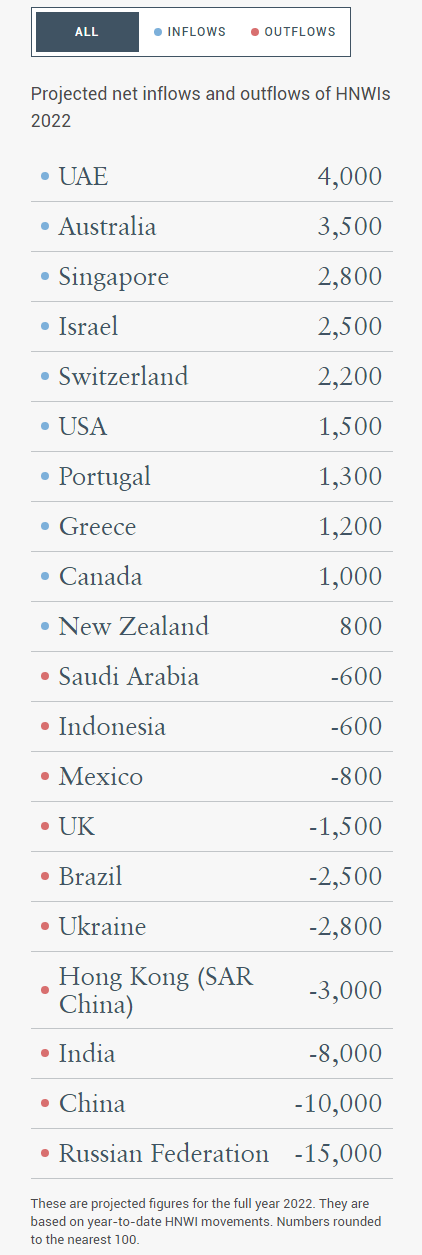Switch to the OUTFLOWS filter tab
422x1255 pixels.
(x=293, y=32)
